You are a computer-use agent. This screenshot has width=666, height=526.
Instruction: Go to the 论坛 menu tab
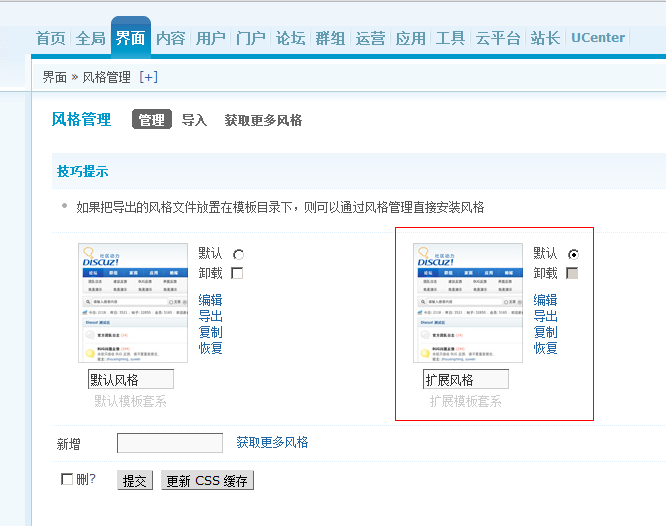pyautogui.click(x=291, y=39)
